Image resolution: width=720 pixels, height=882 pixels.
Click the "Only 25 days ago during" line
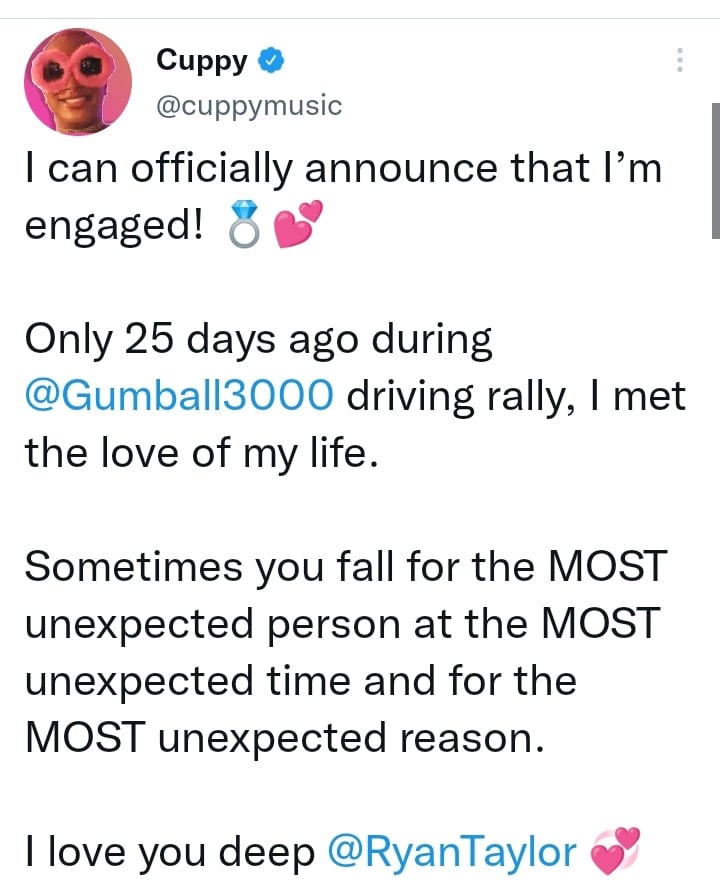(x=258, y=341)
